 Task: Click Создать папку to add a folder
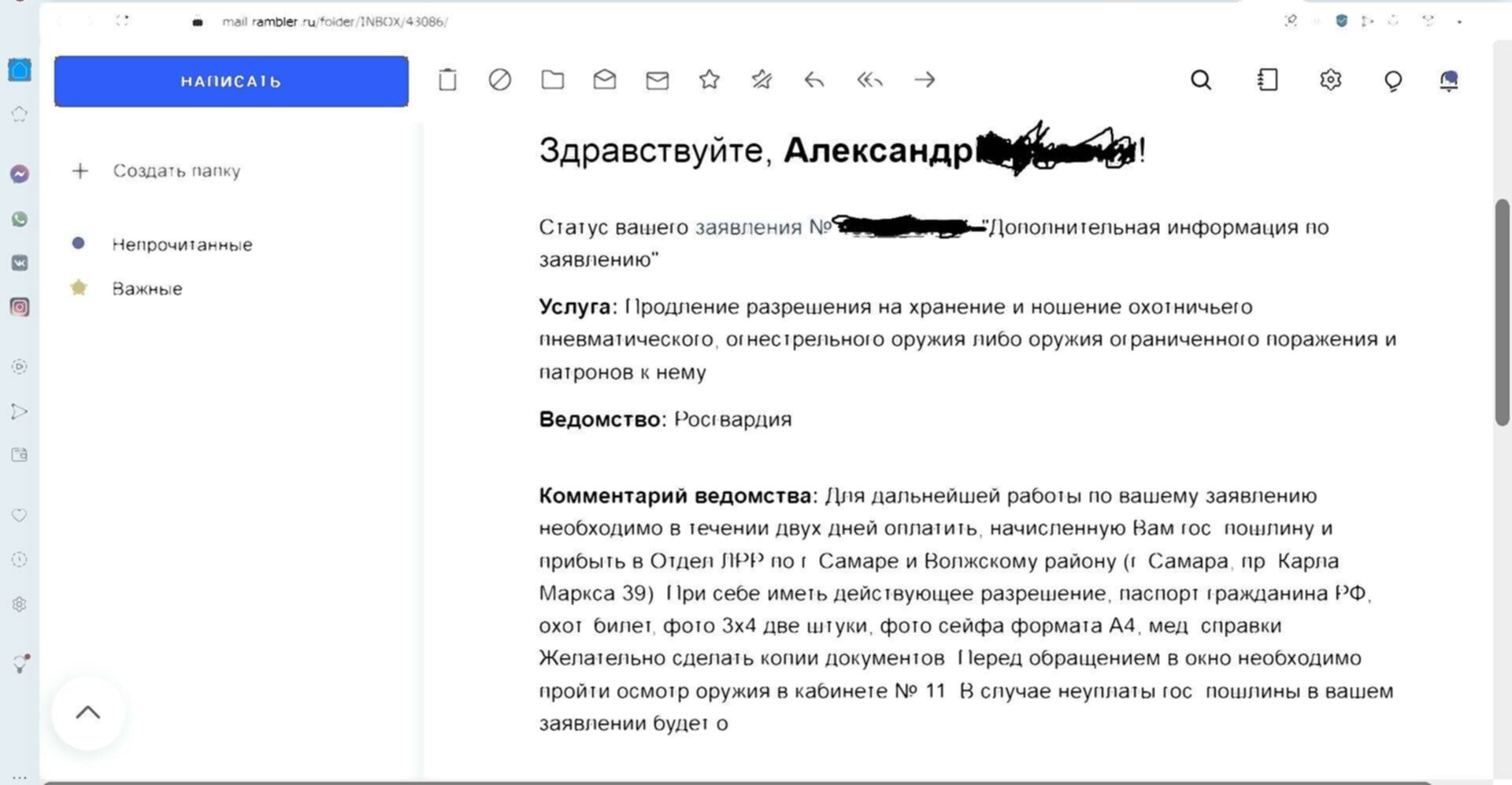coord(176,171)
